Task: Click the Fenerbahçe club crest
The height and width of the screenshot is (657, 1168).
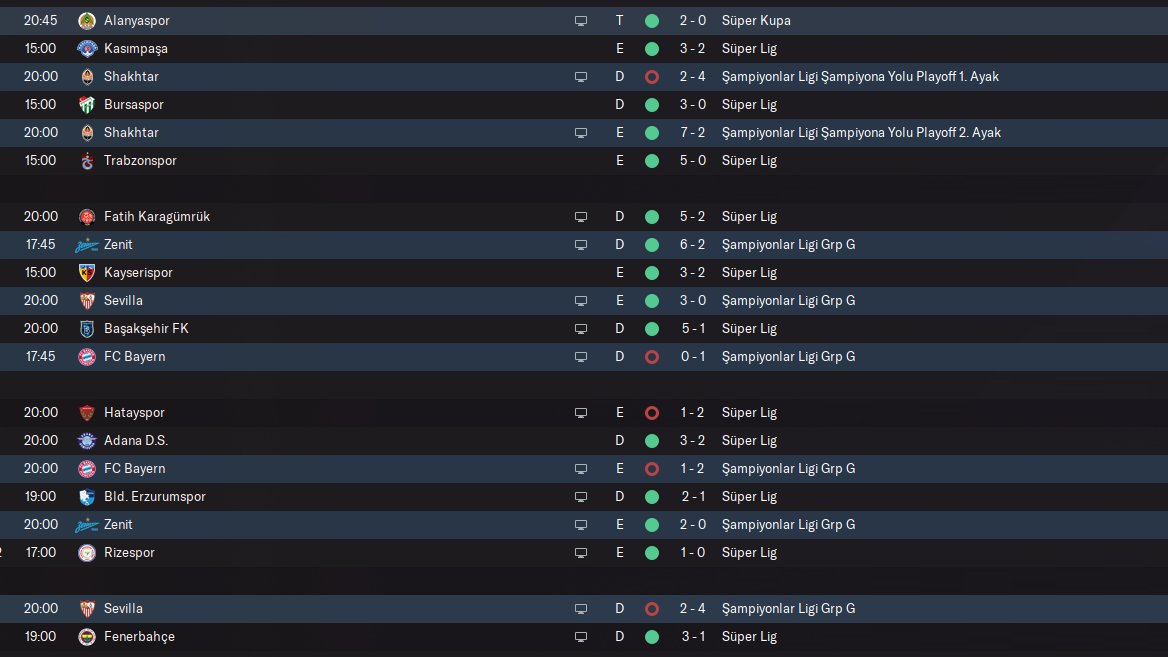Action: (x=87, y=637)
